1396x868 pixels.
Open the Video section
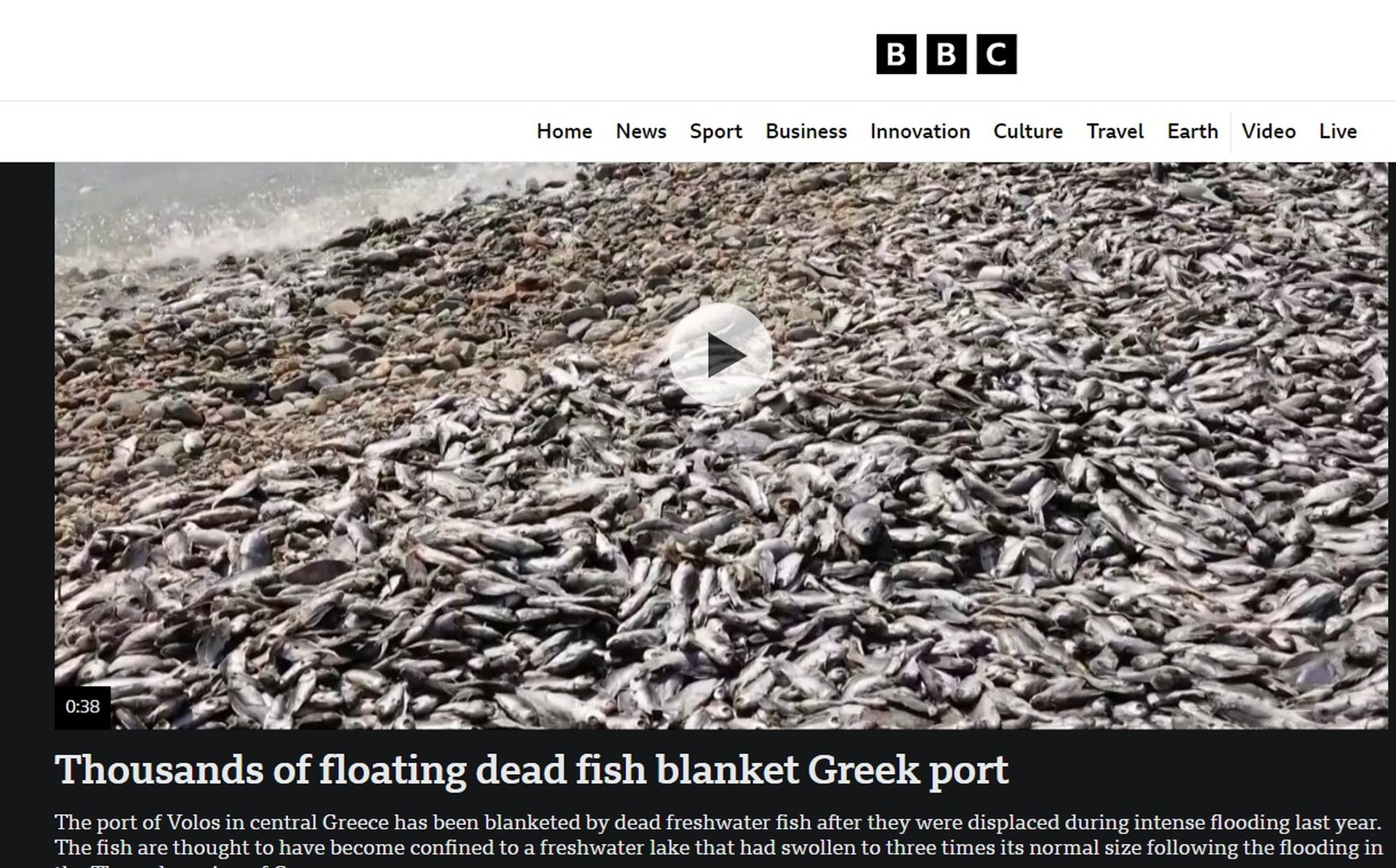point(1268,132)
